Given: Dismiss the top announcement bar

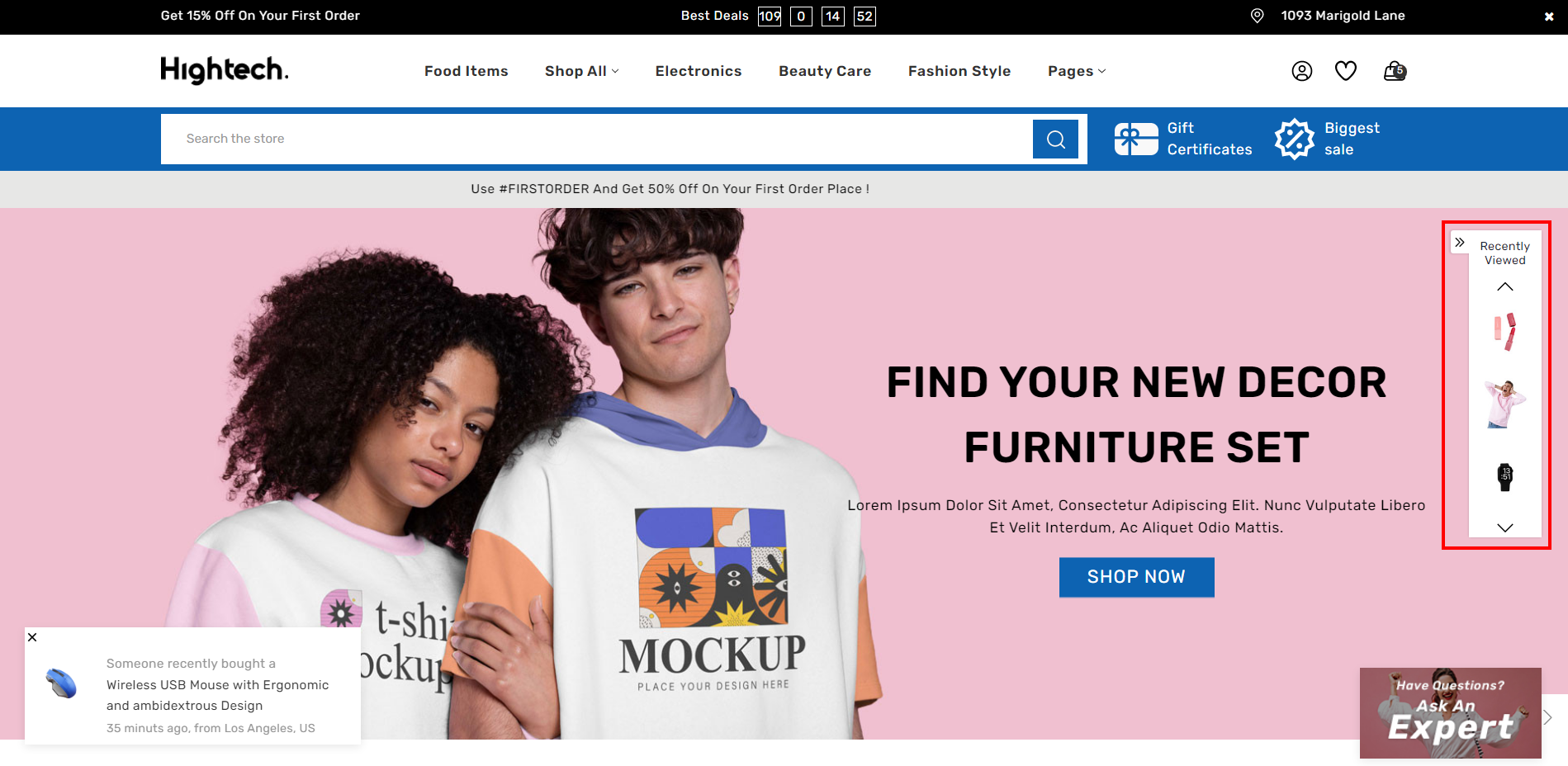Looking at the screenshot, I should coord(1549,17).
